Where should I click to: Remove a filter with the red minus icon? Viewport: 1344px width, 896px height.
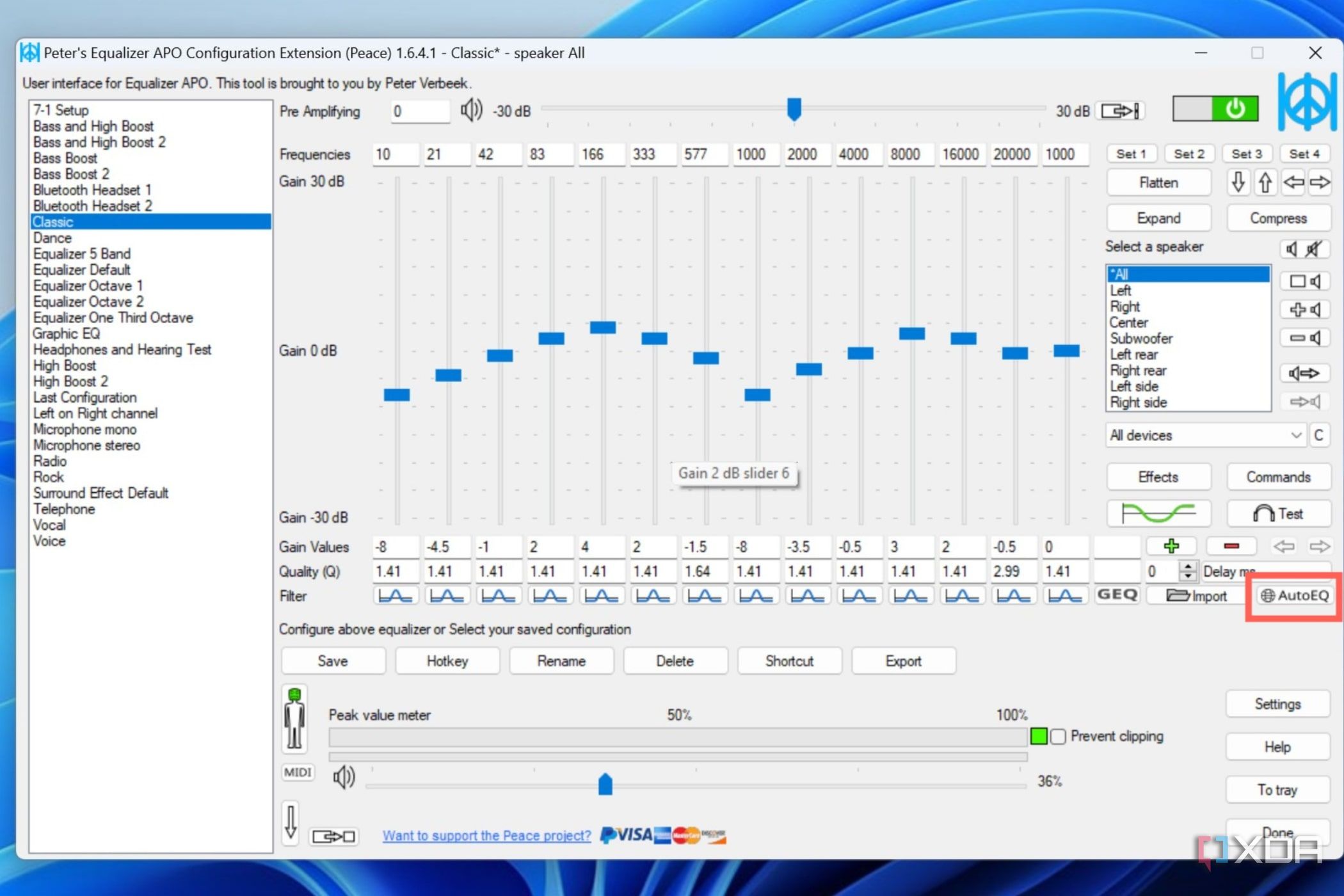(x=1230, y=545)
